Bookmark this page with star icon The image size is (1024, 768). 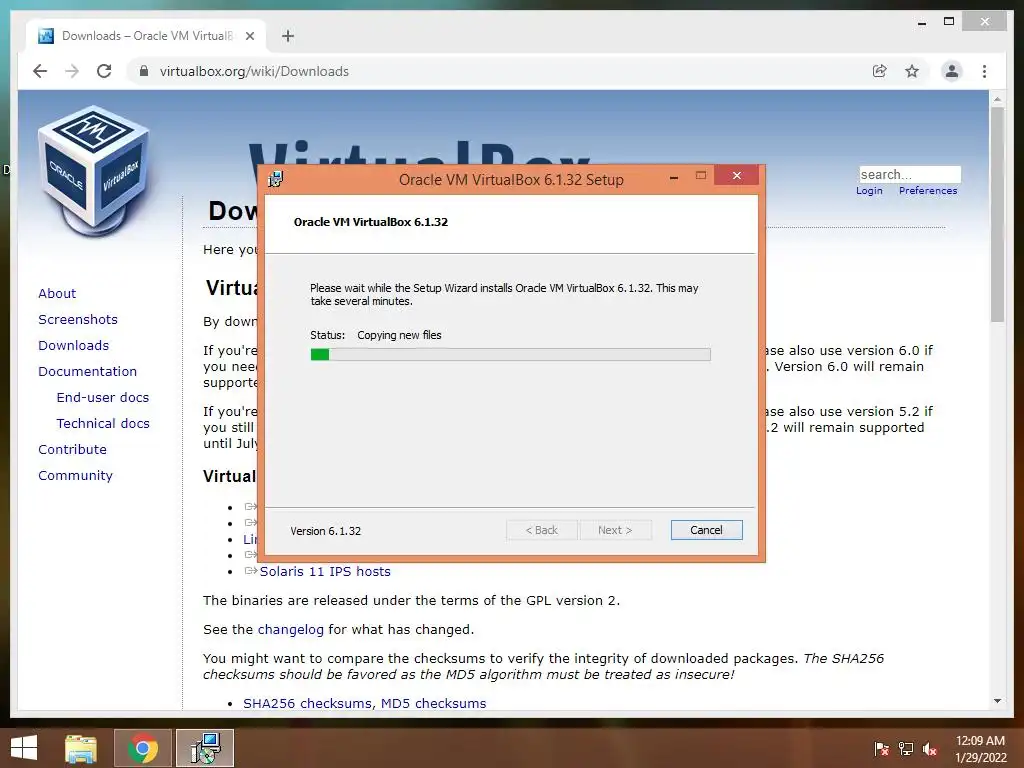pos(912,71)
